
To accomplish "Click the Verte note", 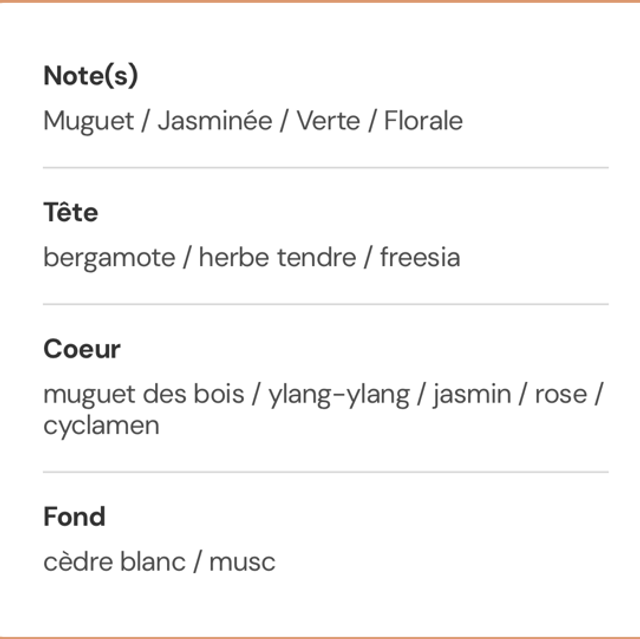I will [x=327, y=122].
